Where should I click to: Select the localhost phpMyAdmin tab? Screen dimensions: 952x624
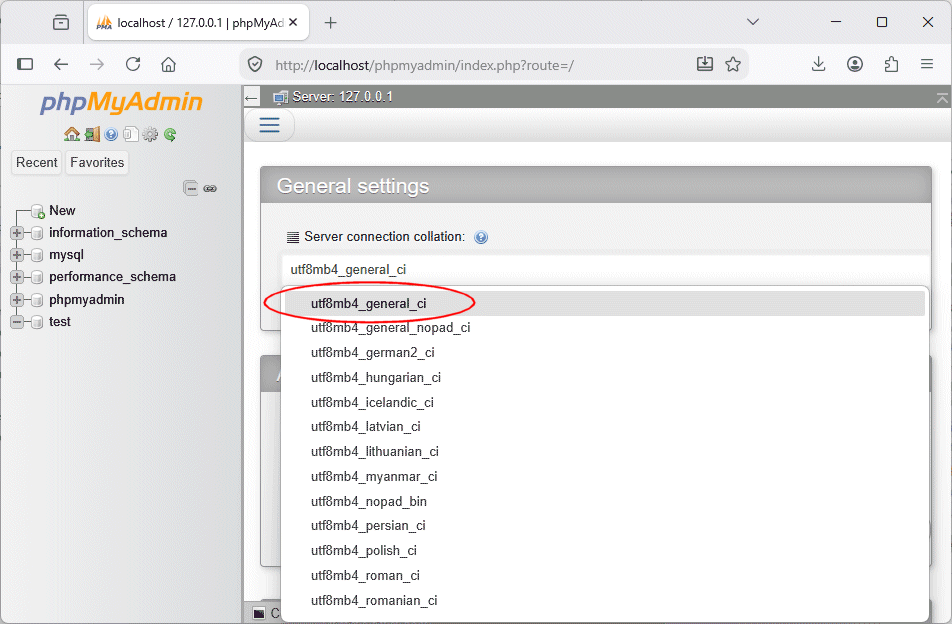pyautogui.click(x=198, y=23)
